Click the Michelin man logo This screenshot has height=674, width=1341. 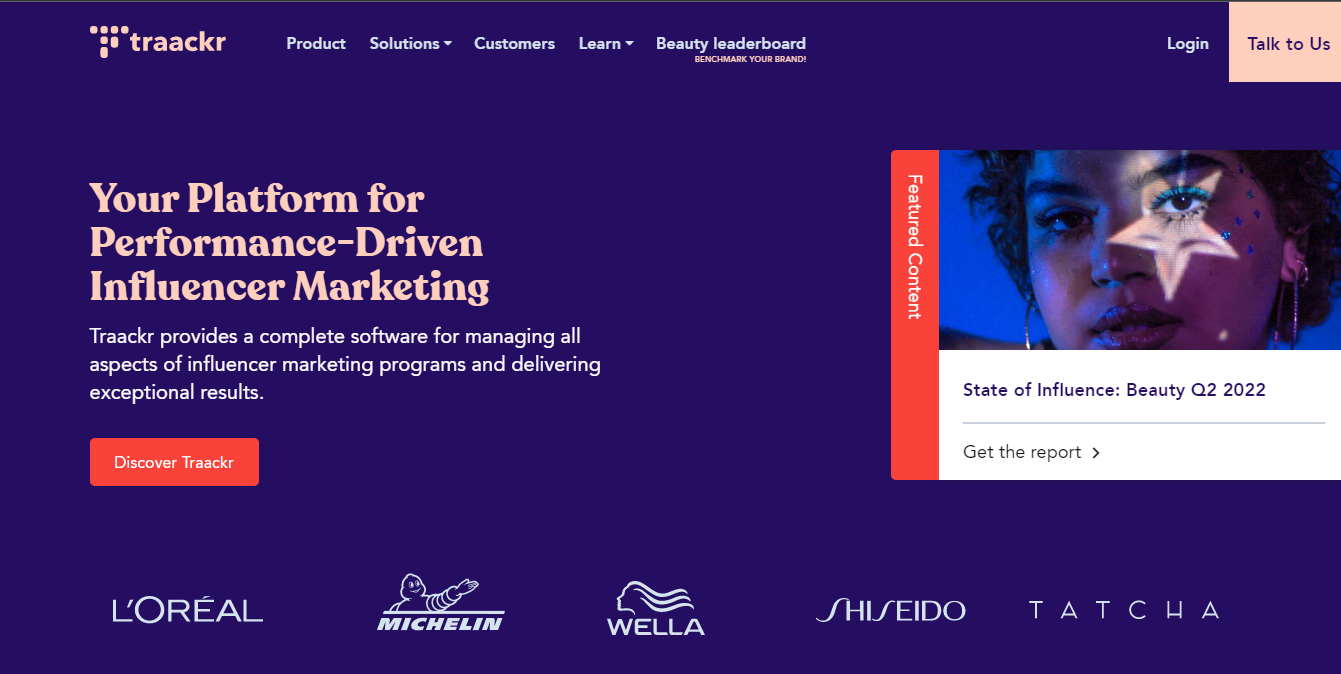[x=441, y=603]
